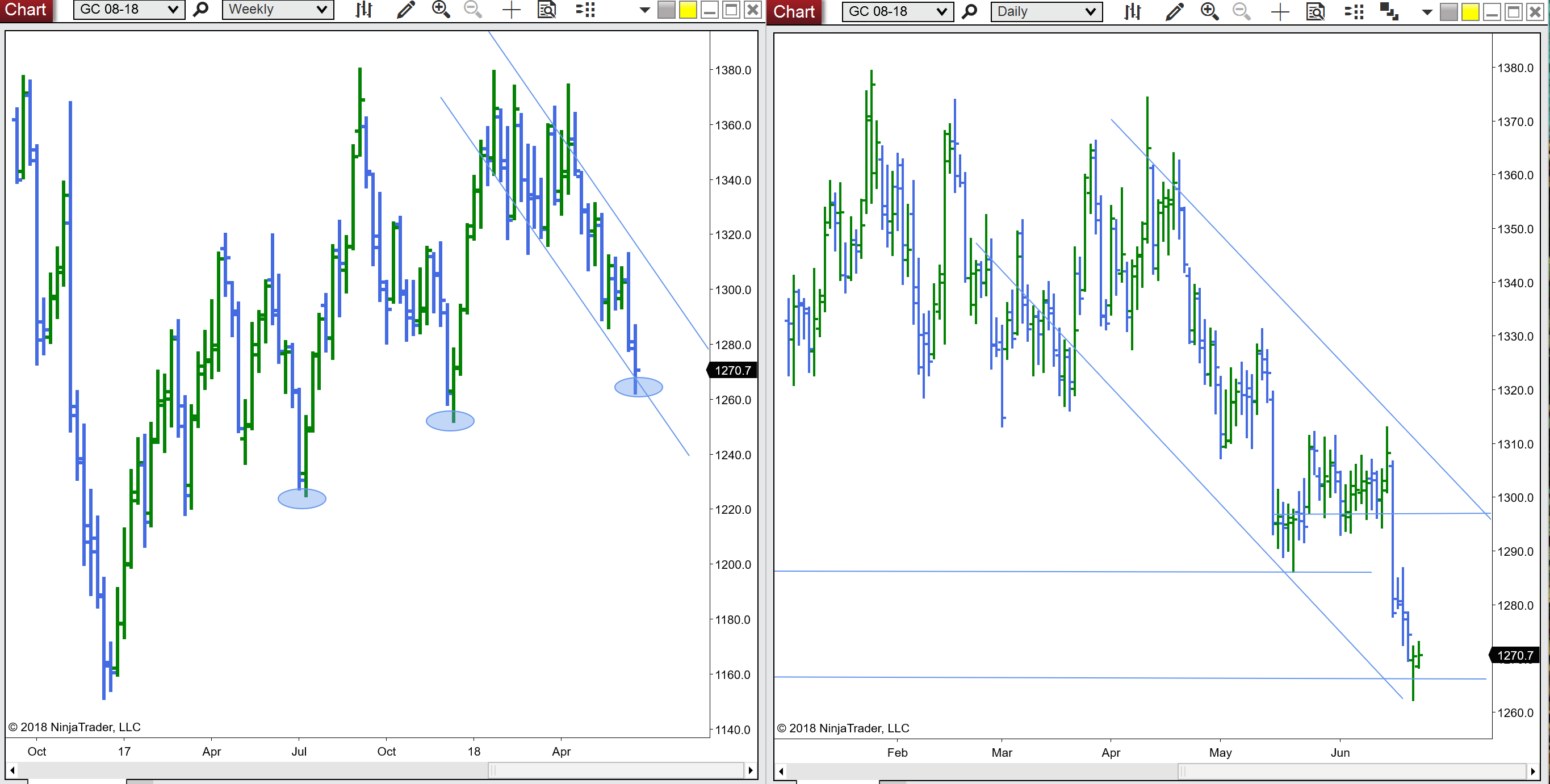
Task: Select the pencil Drawing Tools in Weekly chart
Action: 405,10
